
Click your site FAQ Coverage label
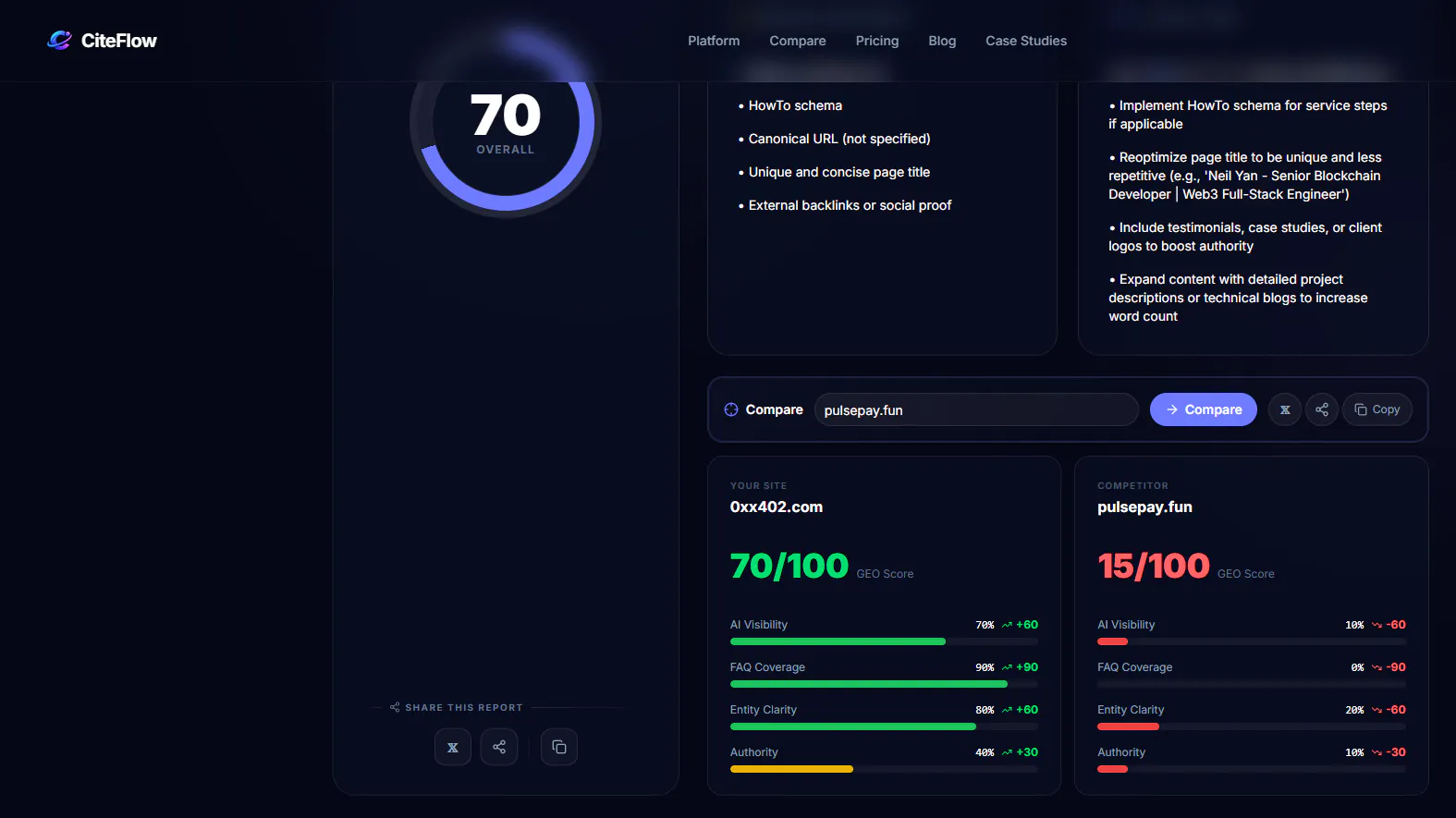click(x=767, y=667)
